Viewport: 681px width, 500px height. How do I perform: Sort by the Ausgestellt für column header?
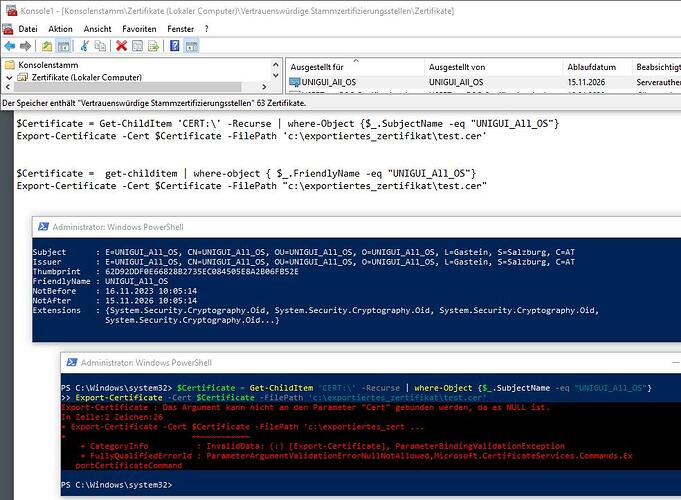(355, 67)
